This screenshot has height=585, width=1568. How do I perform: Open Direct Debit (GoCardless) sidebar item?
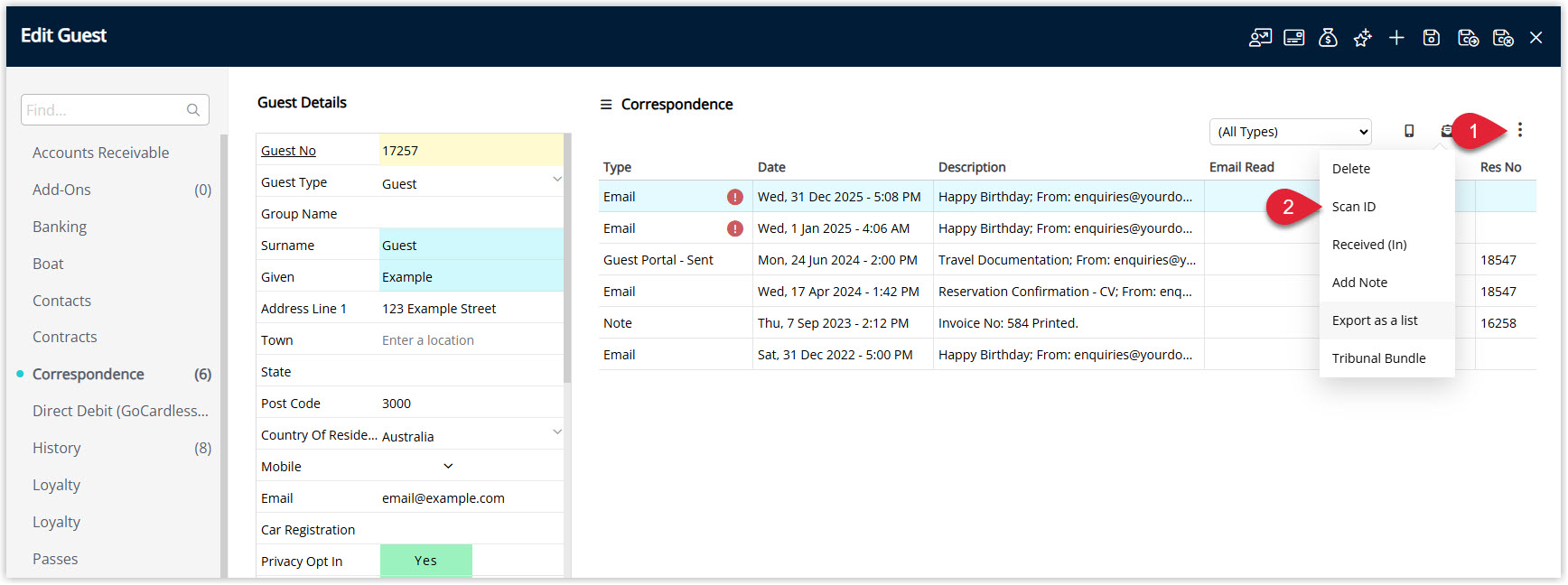pyautogui.click(x=120, y=411)
